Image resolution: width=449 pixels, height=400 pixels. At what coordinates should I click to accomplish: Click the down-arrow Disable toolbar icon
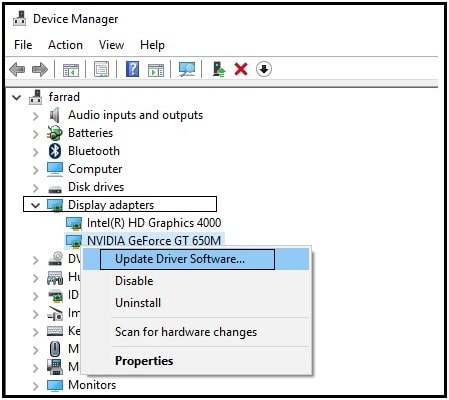[x=264, y=69]
